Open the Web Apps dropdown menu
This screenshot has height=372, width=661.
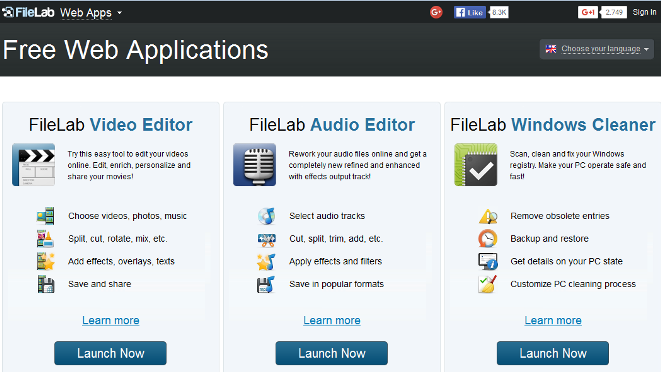click(x=91, y=13)
